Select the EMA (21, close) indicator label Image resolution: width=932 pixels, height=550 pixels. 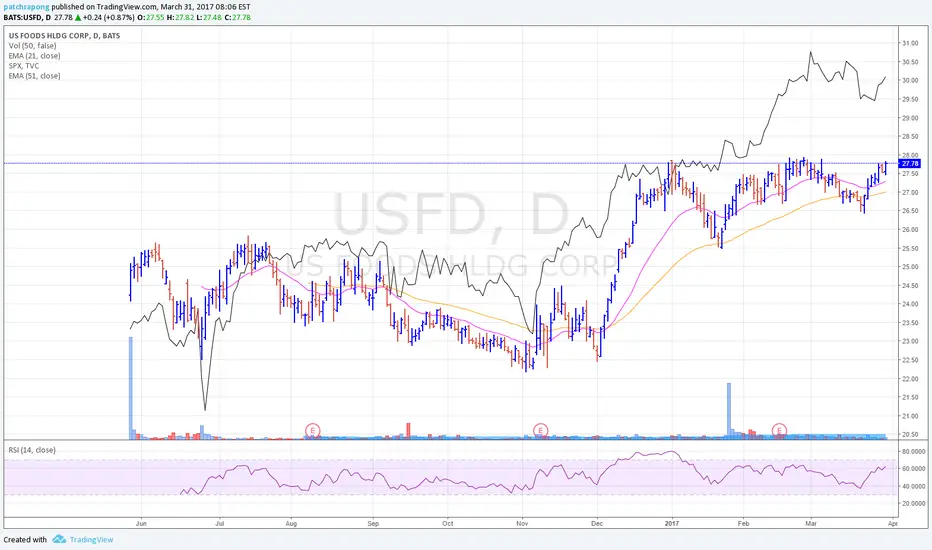point(34,56)
